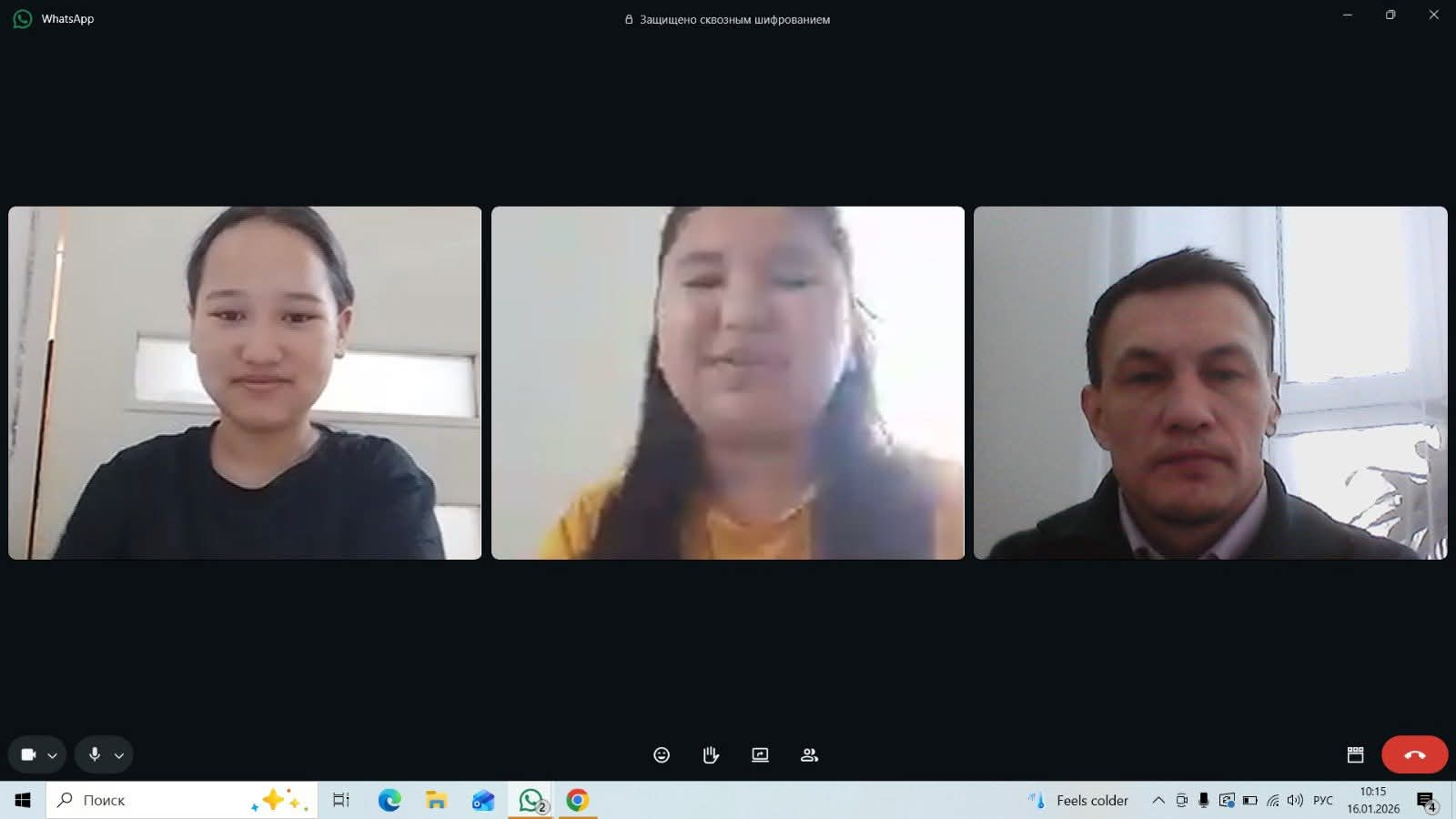Switch the РУС input language indicator

1322,800
